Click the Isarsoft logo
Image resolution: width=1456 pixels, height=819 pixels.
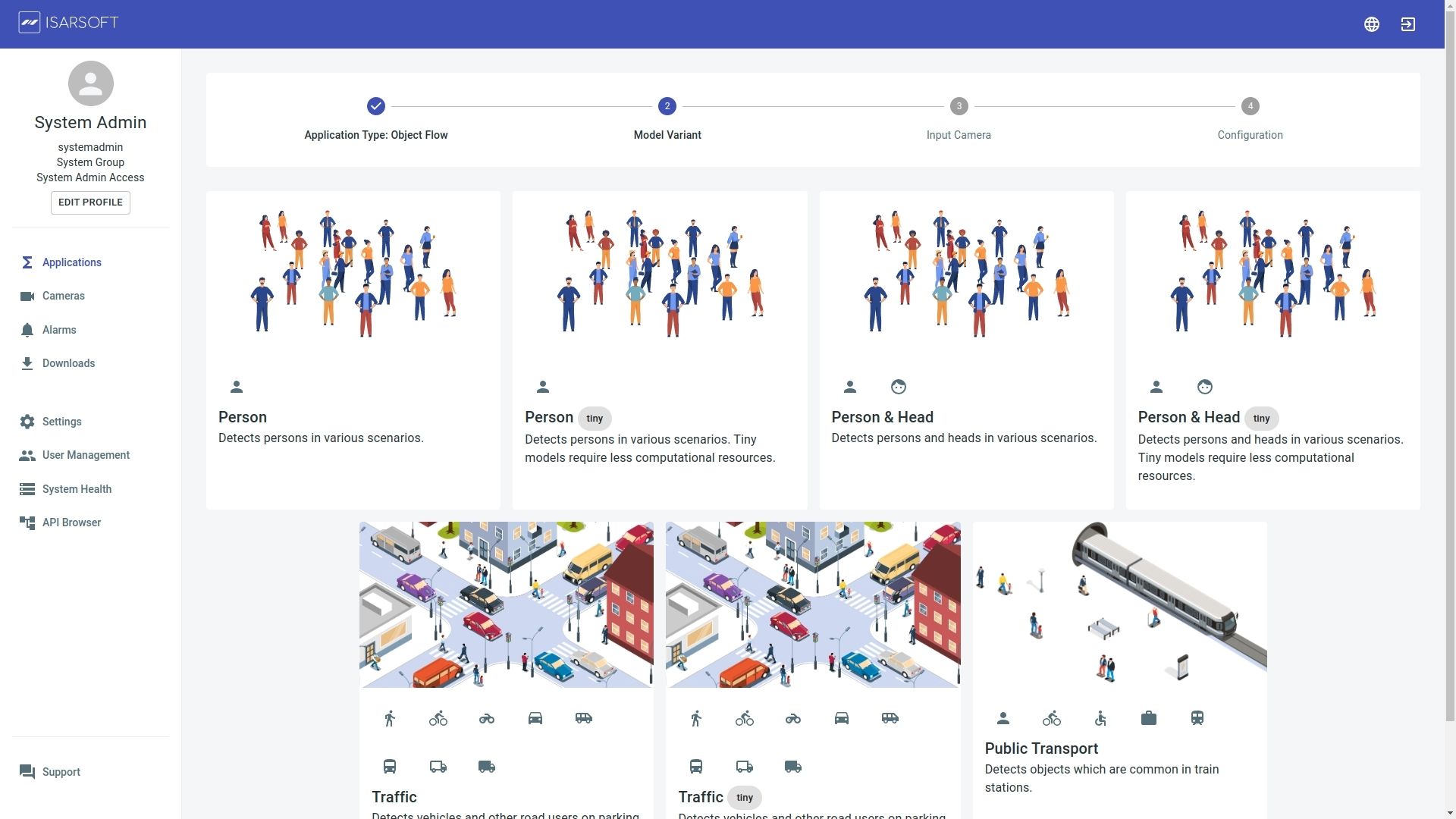point(69,23)
